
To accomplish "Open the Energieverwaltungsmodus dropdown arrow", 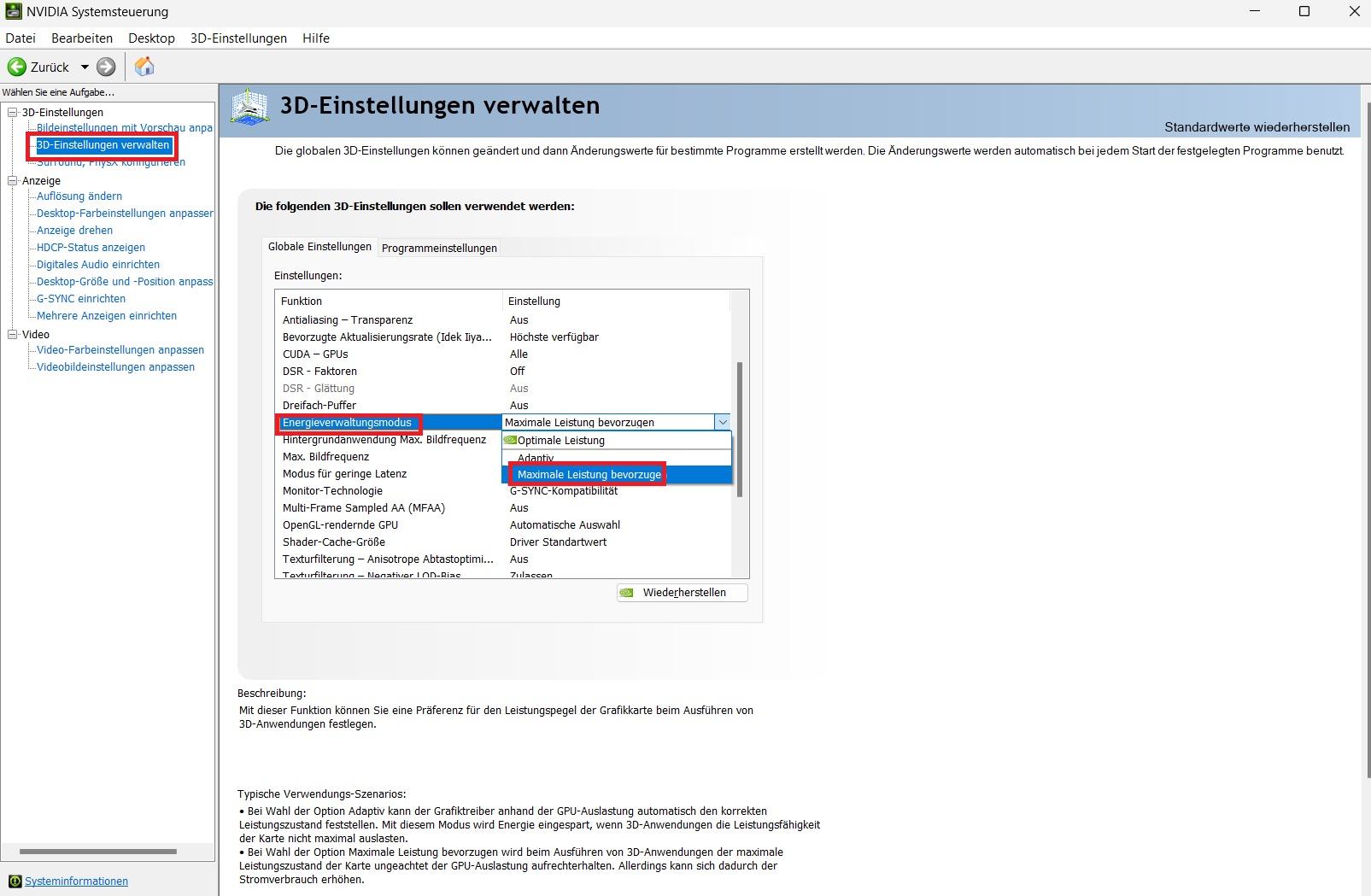I will (723, 422).
